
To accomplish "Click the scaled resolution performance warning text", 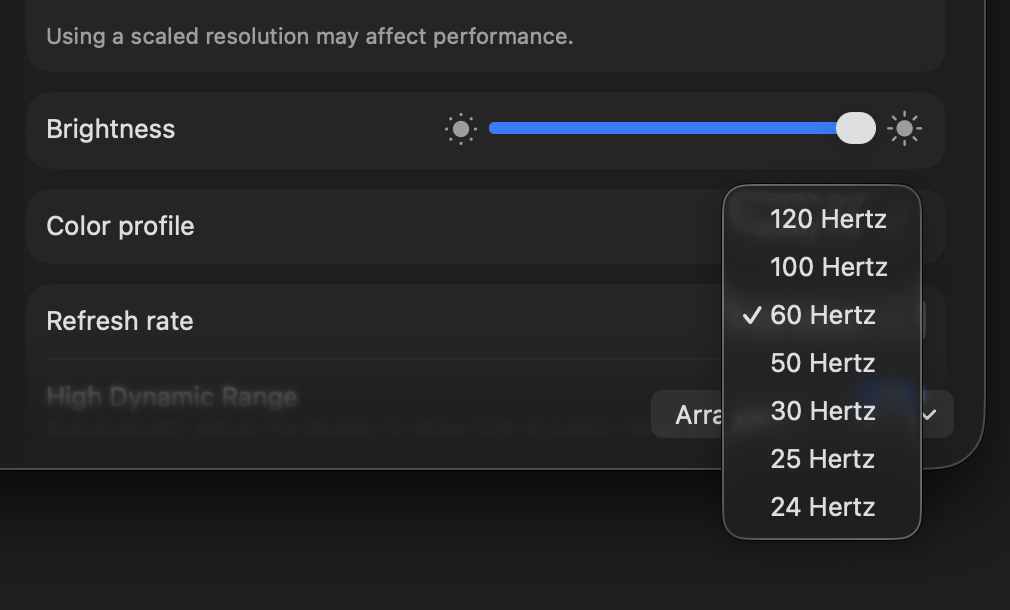I will point(308,36).
